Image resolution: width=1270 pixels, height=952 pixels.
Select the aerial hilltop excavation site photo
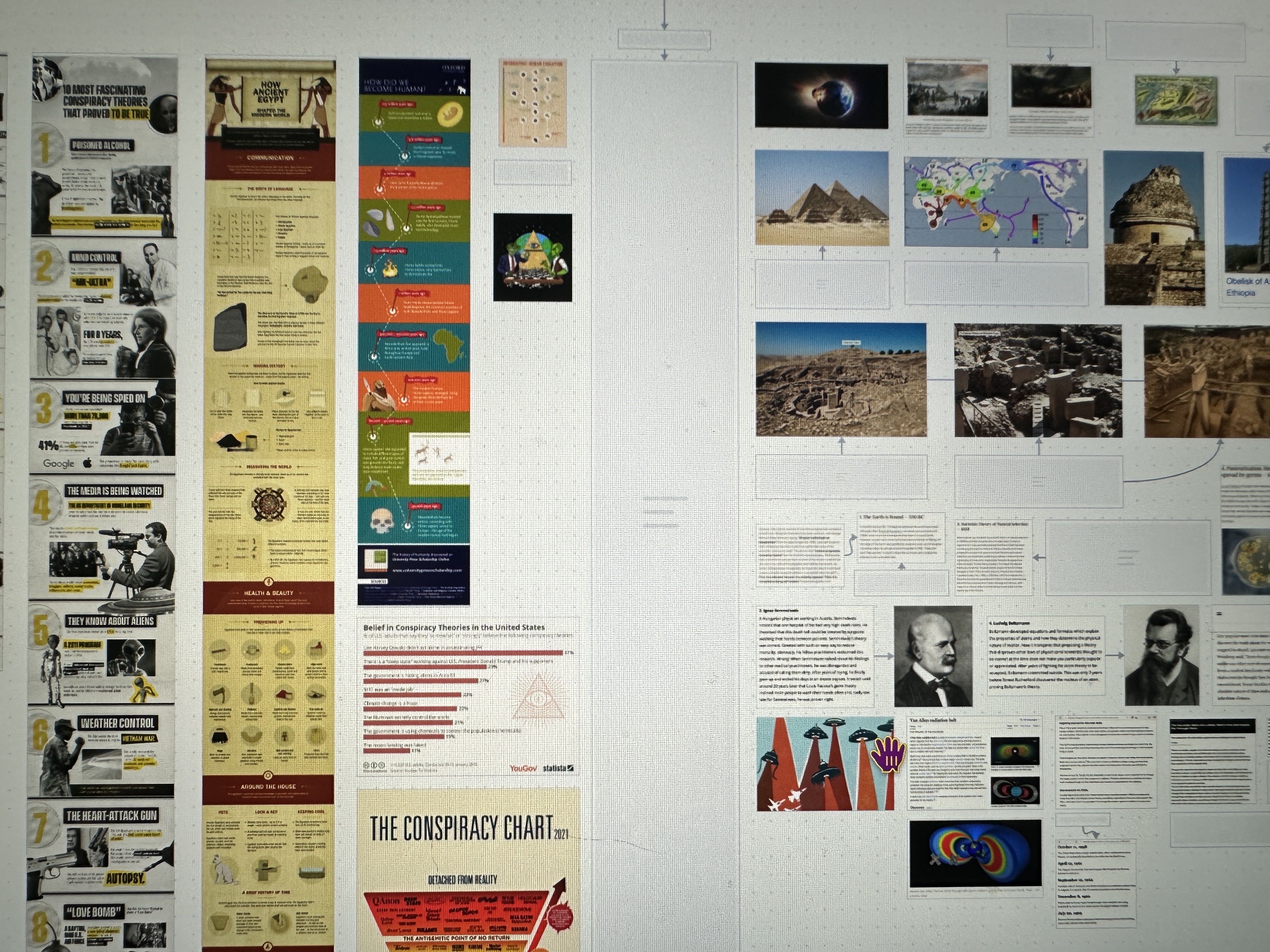(841, 379)
